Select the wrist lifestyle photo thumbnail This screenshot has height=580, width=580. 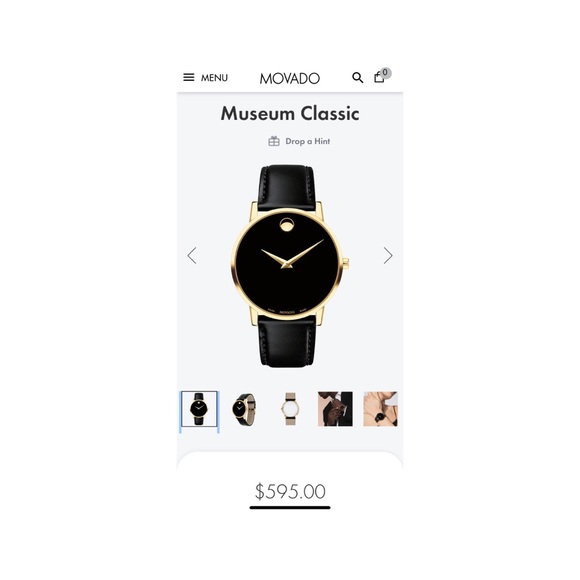(380, 409)
